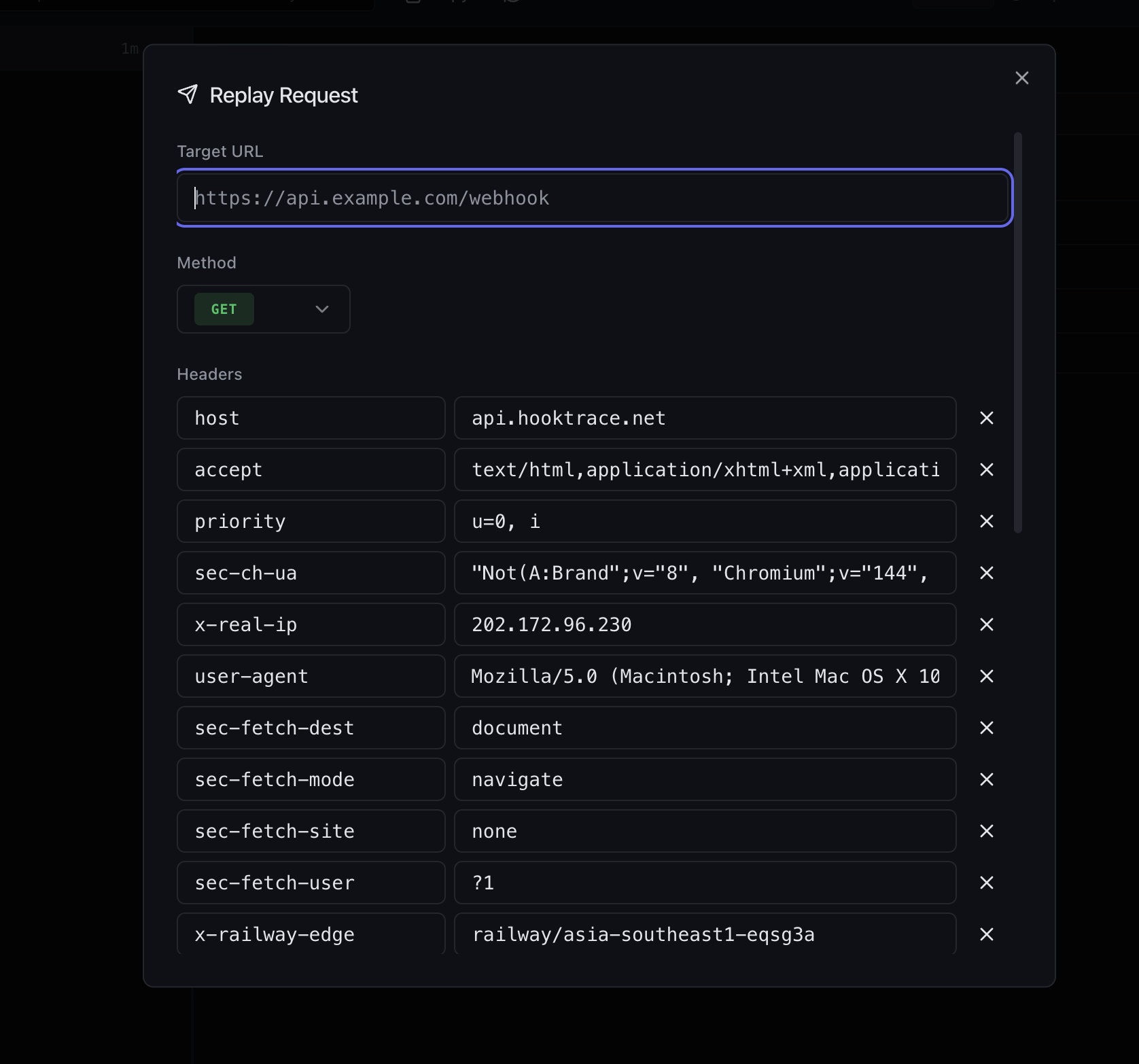Select the user-agent Mozilla value field

704,676
